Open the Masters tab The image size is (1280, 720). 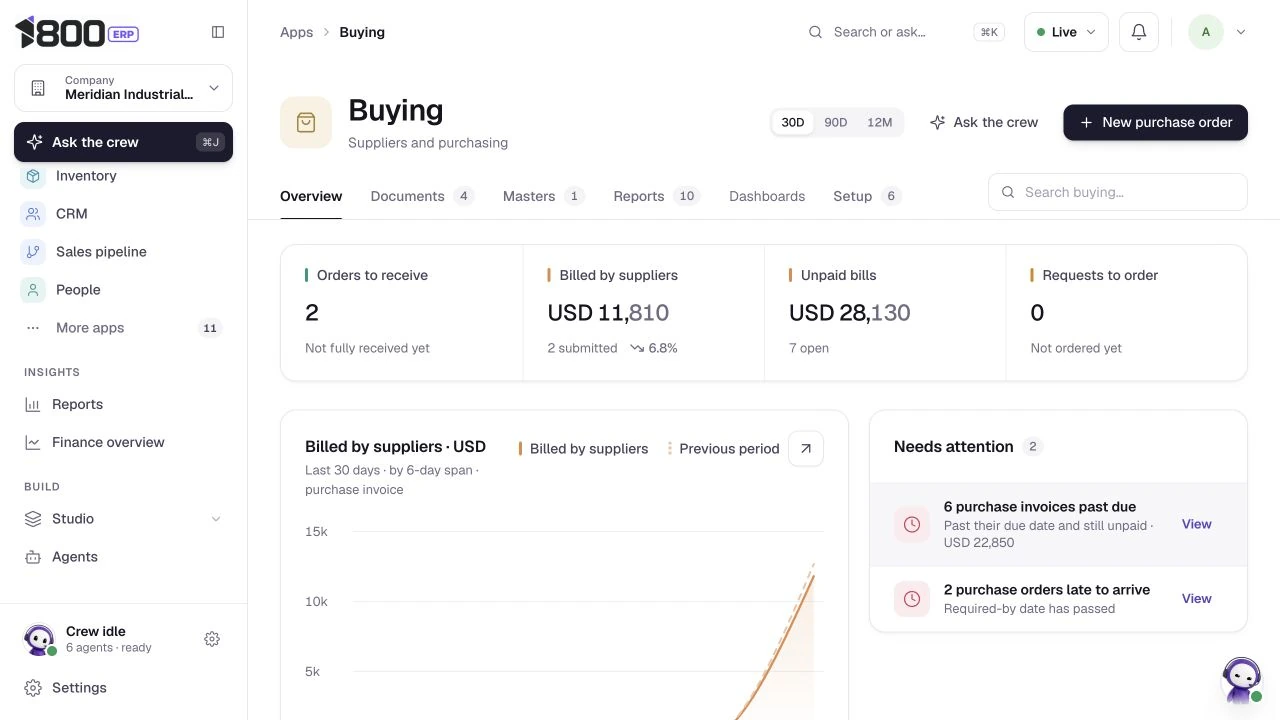pyautogui.click(x=544, y=196)
